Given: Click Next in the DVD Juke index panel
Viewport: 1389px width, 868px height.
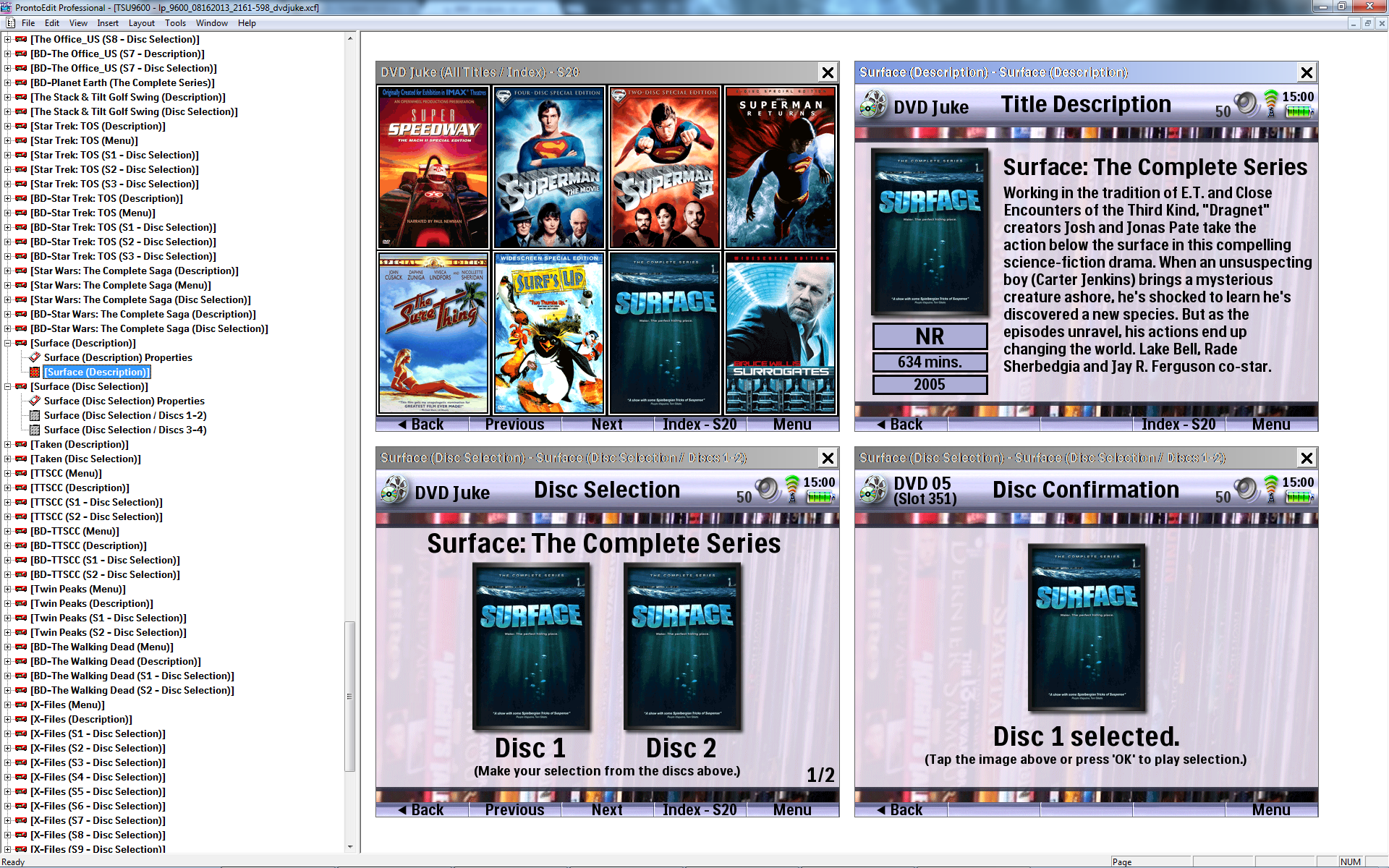Looking at the screenshot, I should point(607,425).
